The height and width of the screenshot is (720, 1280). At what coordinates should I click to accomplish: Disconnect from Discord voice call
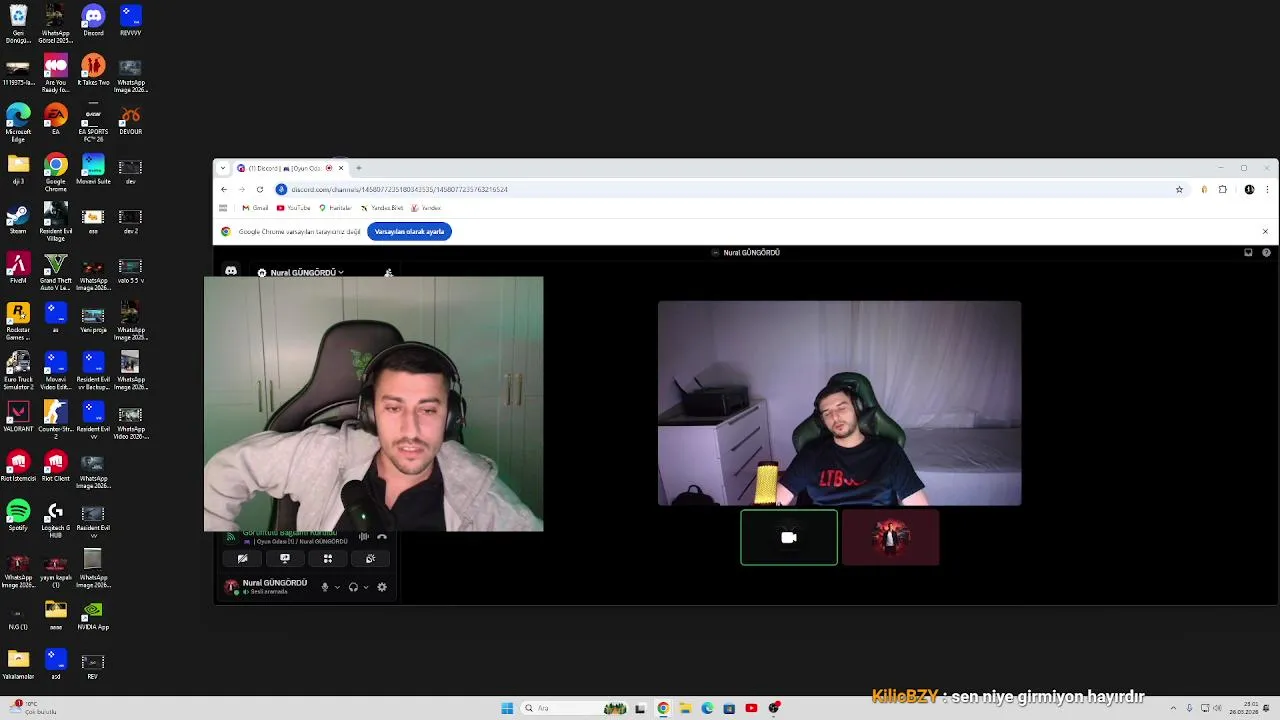tap(382, 537)
